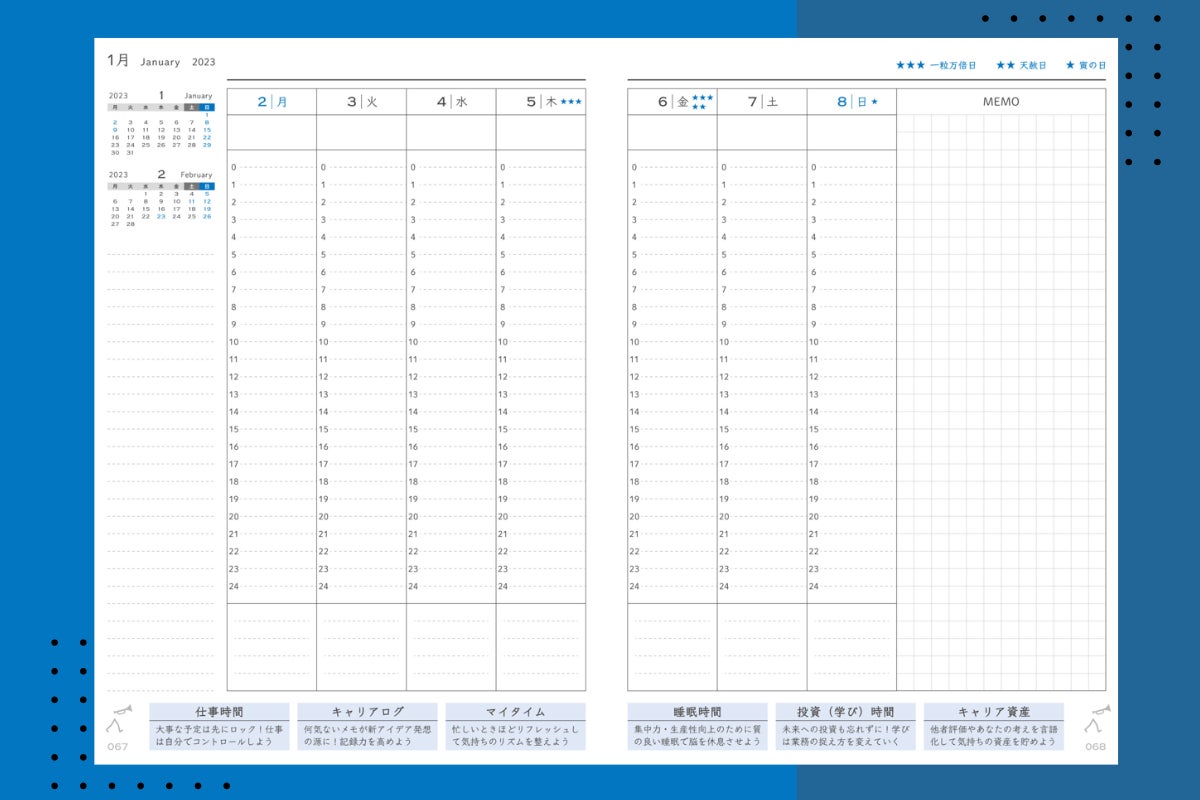Image resolution: width=1200 pixels, height=800 pixels.
Task: Click the two-star 天赦日 legend icon
Action: pos(1005,65)
